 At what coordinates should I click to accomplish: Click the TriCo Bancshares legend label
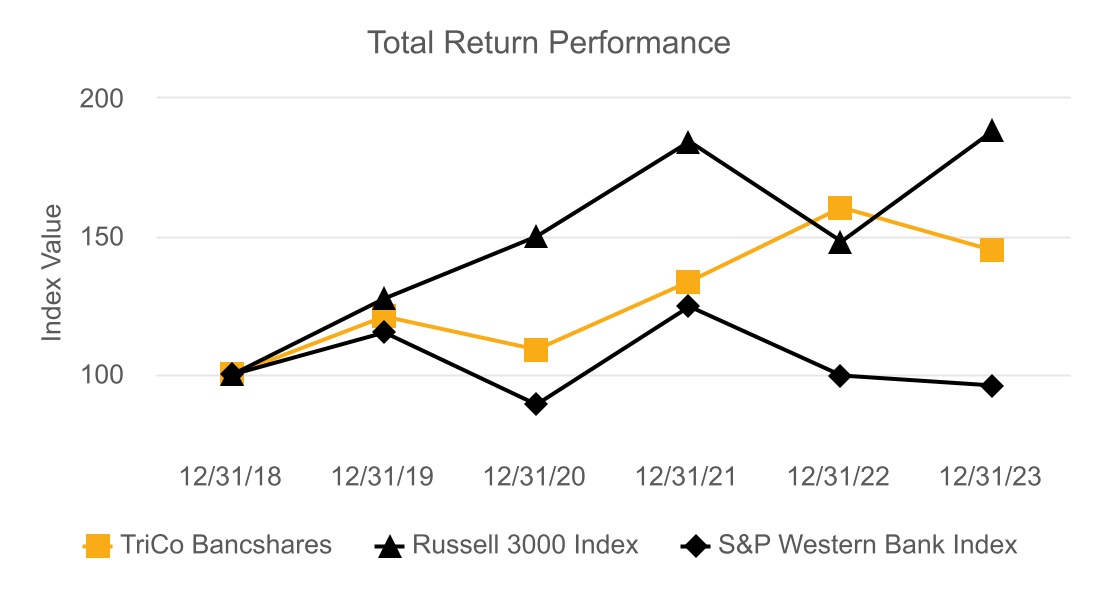[x=226, y=545]
